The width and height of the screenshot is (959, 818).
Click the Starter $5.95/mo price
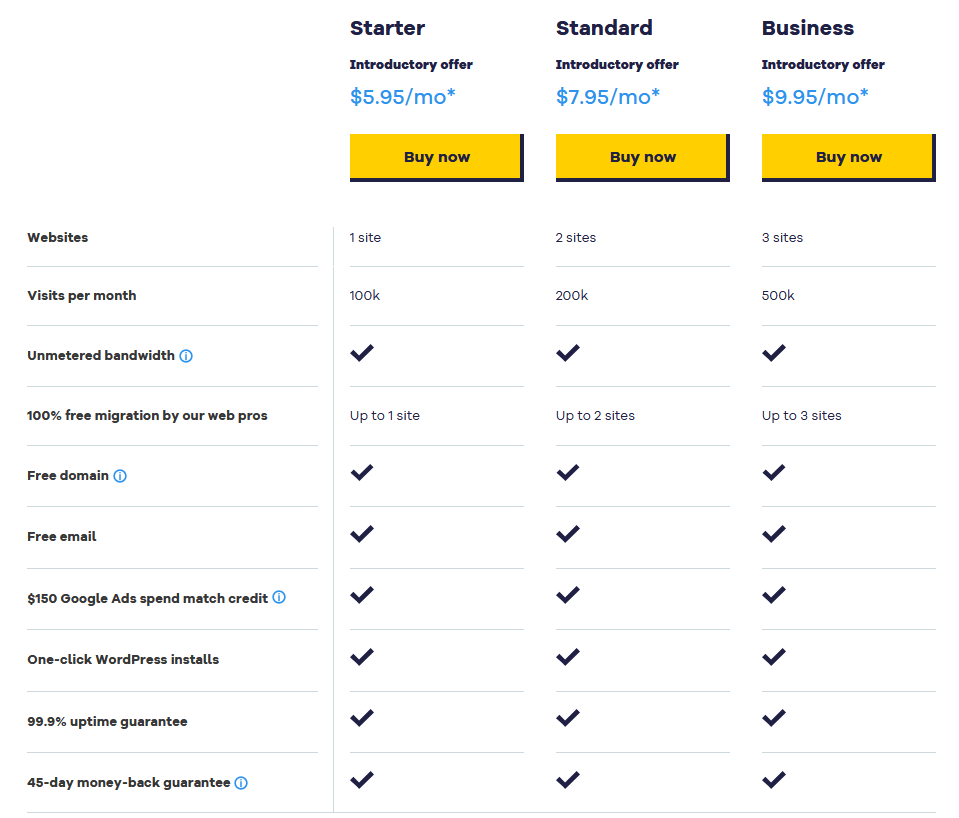tap(402, 97)
